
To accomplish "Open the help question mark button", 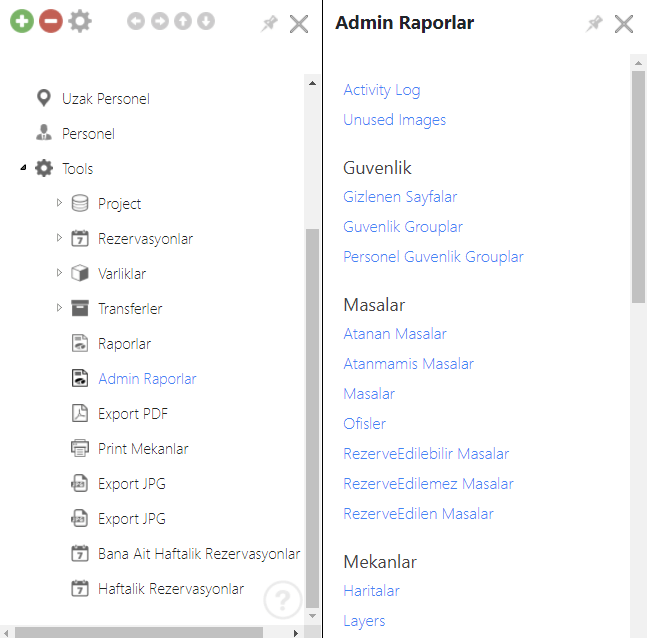I will pos(283,600).
